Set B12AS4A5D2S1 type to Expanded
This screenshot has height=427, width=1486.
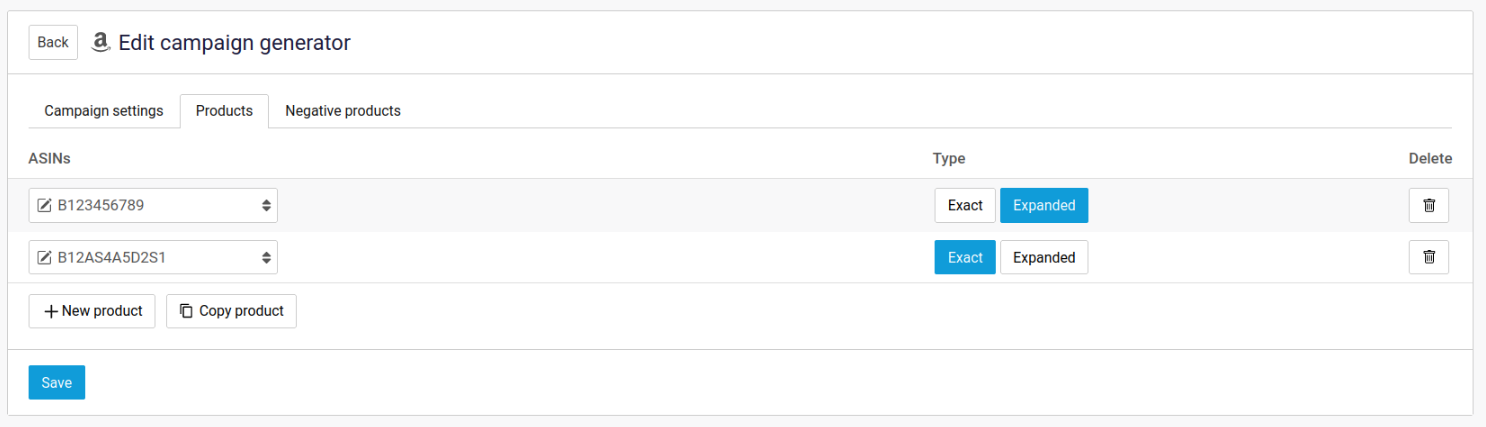click(1044, 258)
